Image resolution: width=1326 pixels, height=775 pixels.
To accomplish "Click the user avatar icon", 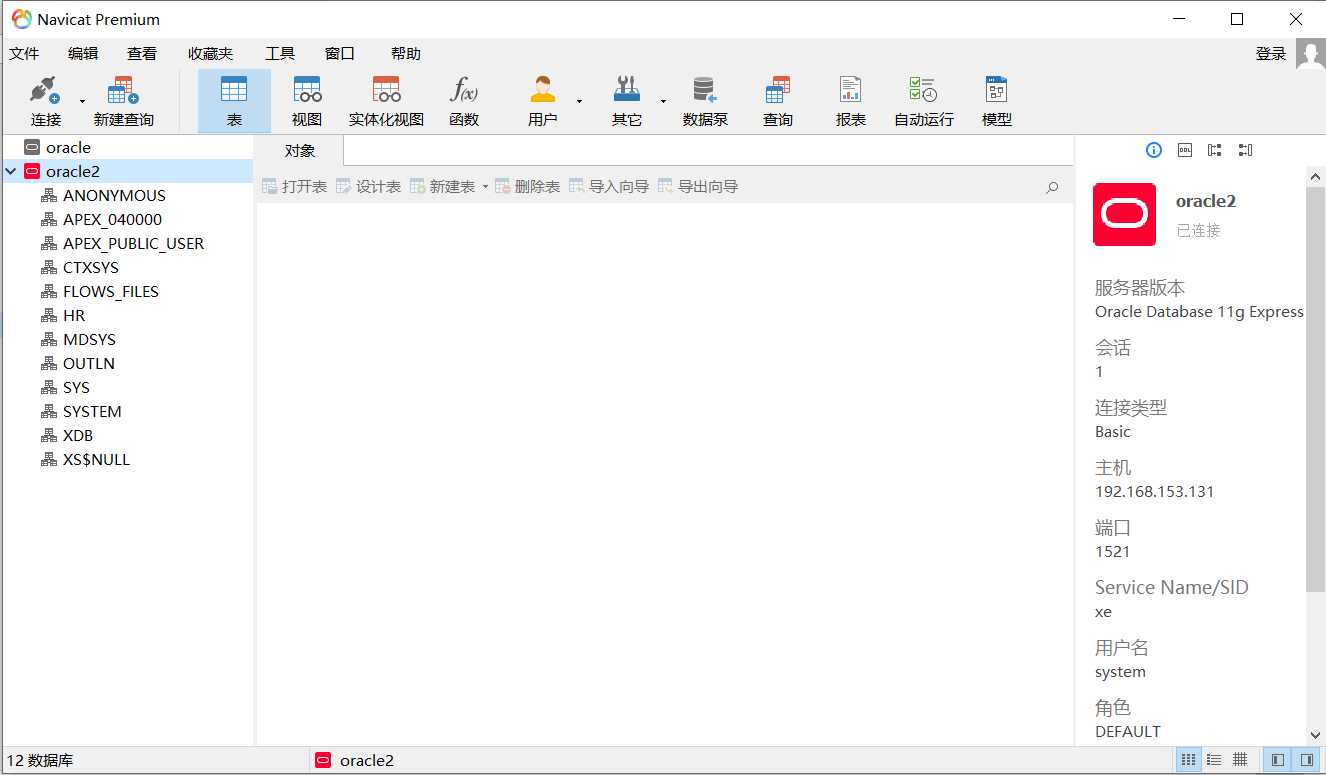I will click(1310, 54).
